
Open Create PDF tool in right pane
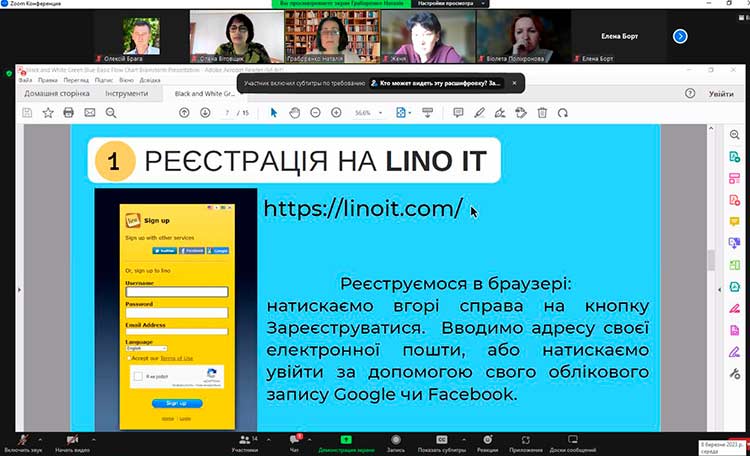click(x=735, y=200)
